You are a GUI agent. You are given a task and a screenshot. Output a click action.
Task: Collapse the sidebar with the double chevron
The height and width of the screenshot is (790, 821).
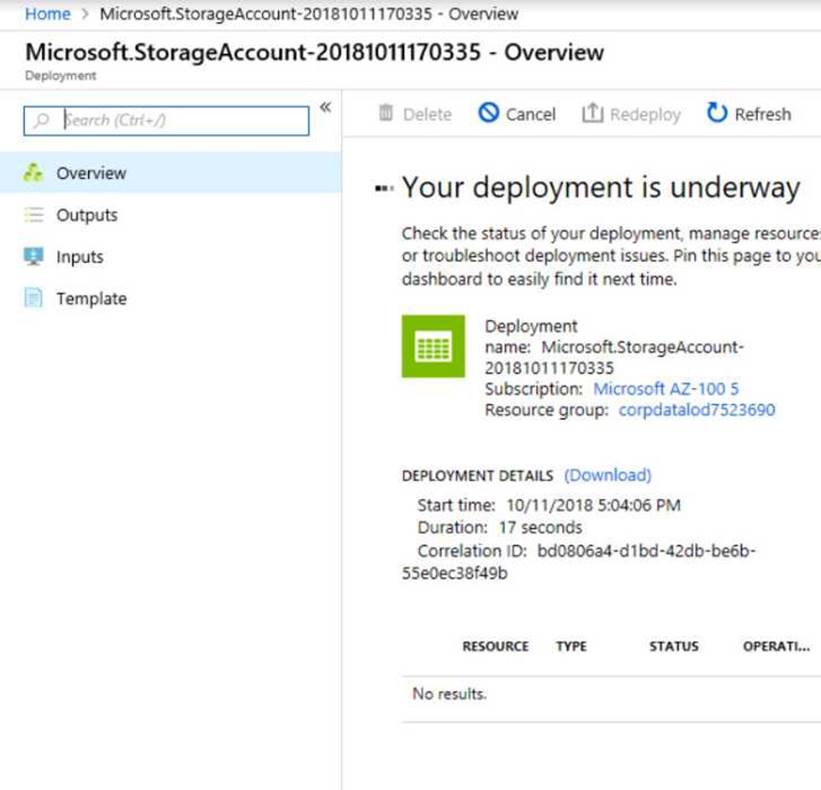point(326,107)
